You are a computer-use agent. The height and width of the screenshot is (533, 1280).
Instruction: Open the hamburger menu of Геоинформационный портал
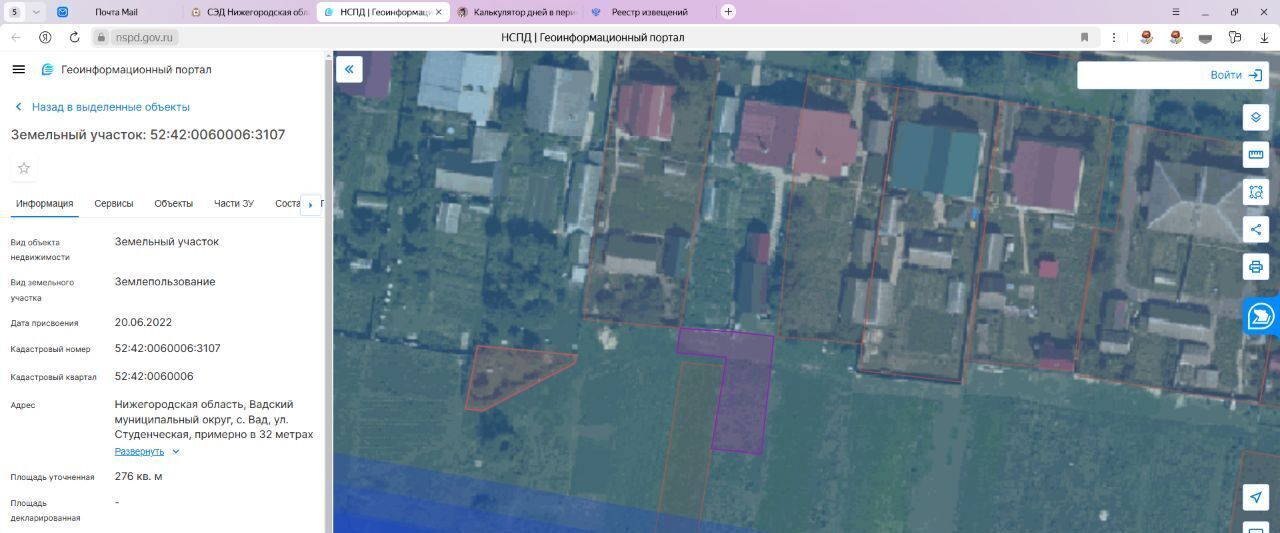18,69
